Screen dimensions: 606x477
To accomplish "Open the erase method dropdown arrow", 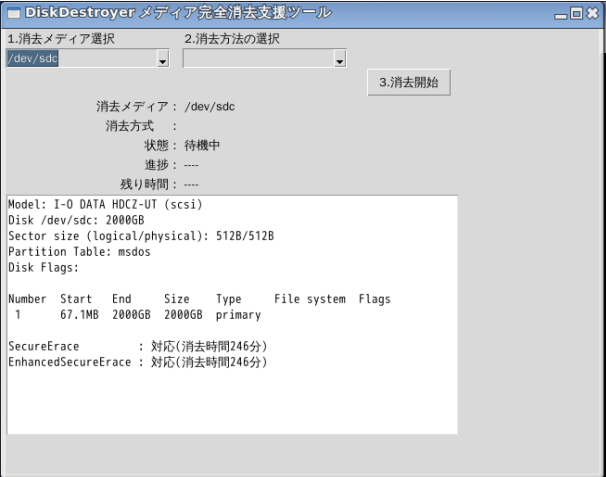I will click(340, 59).
